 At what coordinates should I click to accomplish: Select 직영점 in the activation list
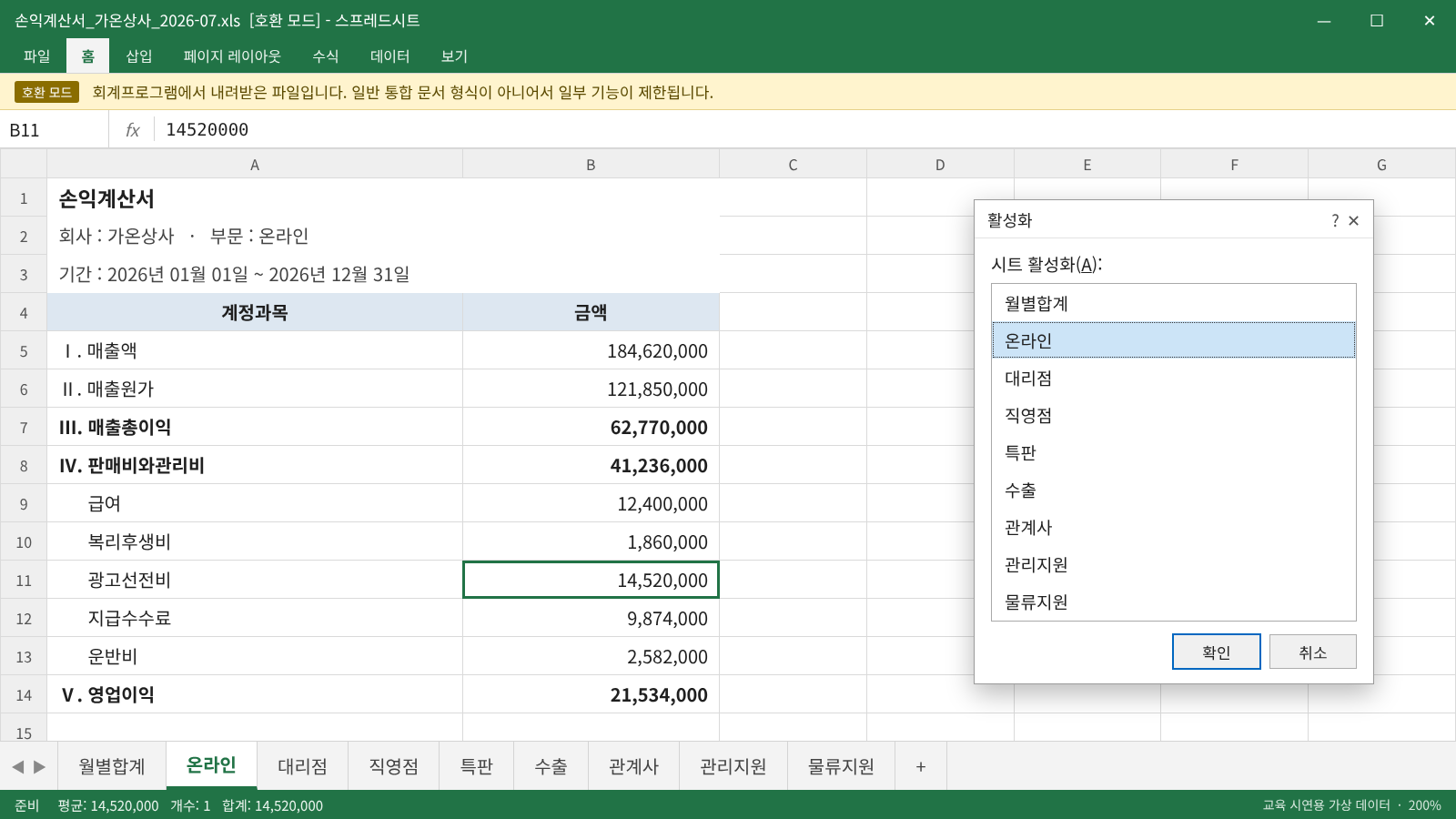click(x=1173, y=415)
